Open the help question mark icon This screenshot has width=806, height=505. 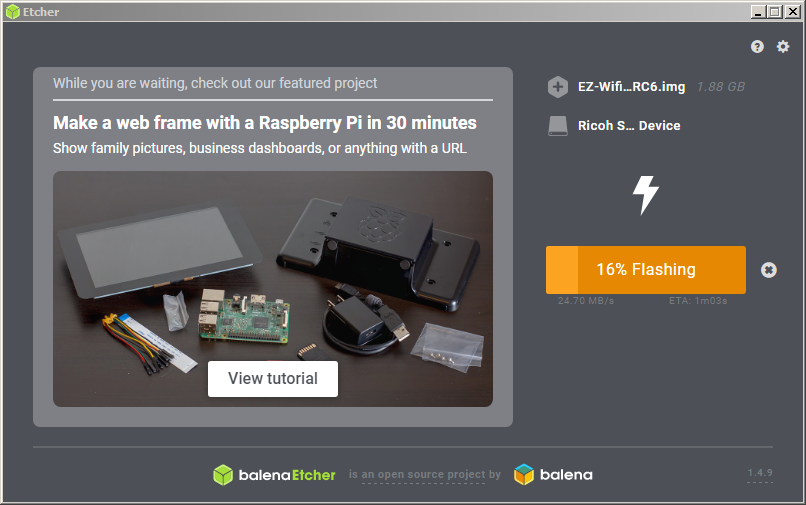pos(757,47)
